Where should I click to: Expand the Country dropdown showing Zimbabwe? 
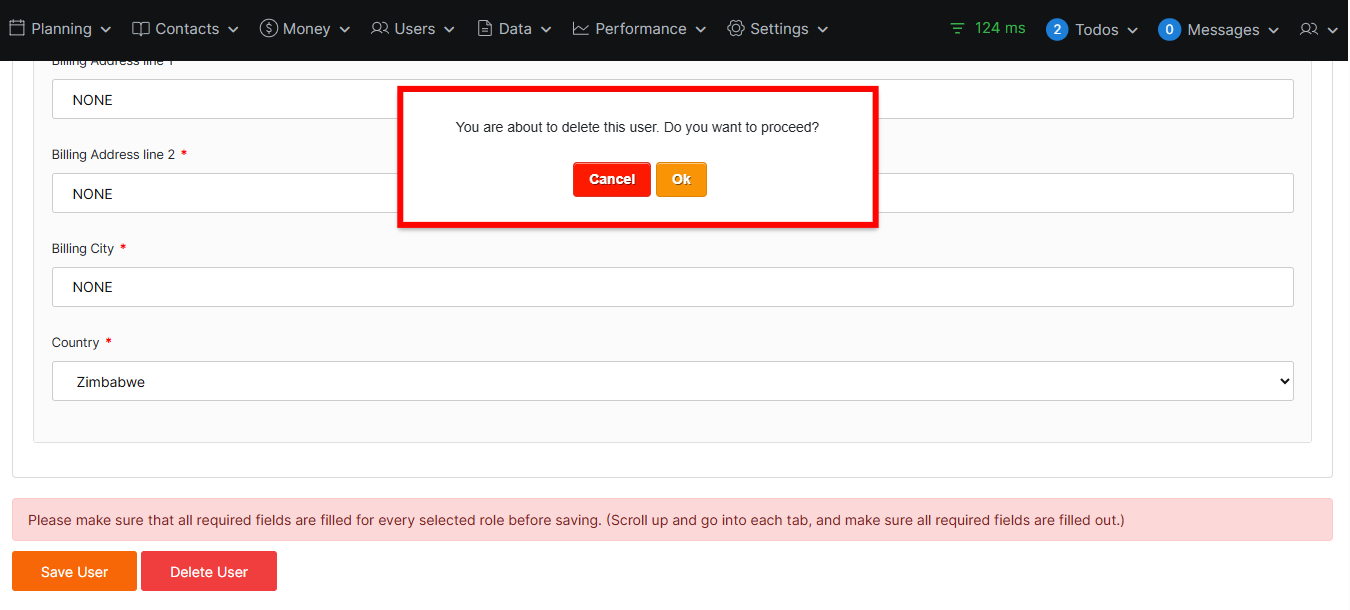click(x=672, y=381)
